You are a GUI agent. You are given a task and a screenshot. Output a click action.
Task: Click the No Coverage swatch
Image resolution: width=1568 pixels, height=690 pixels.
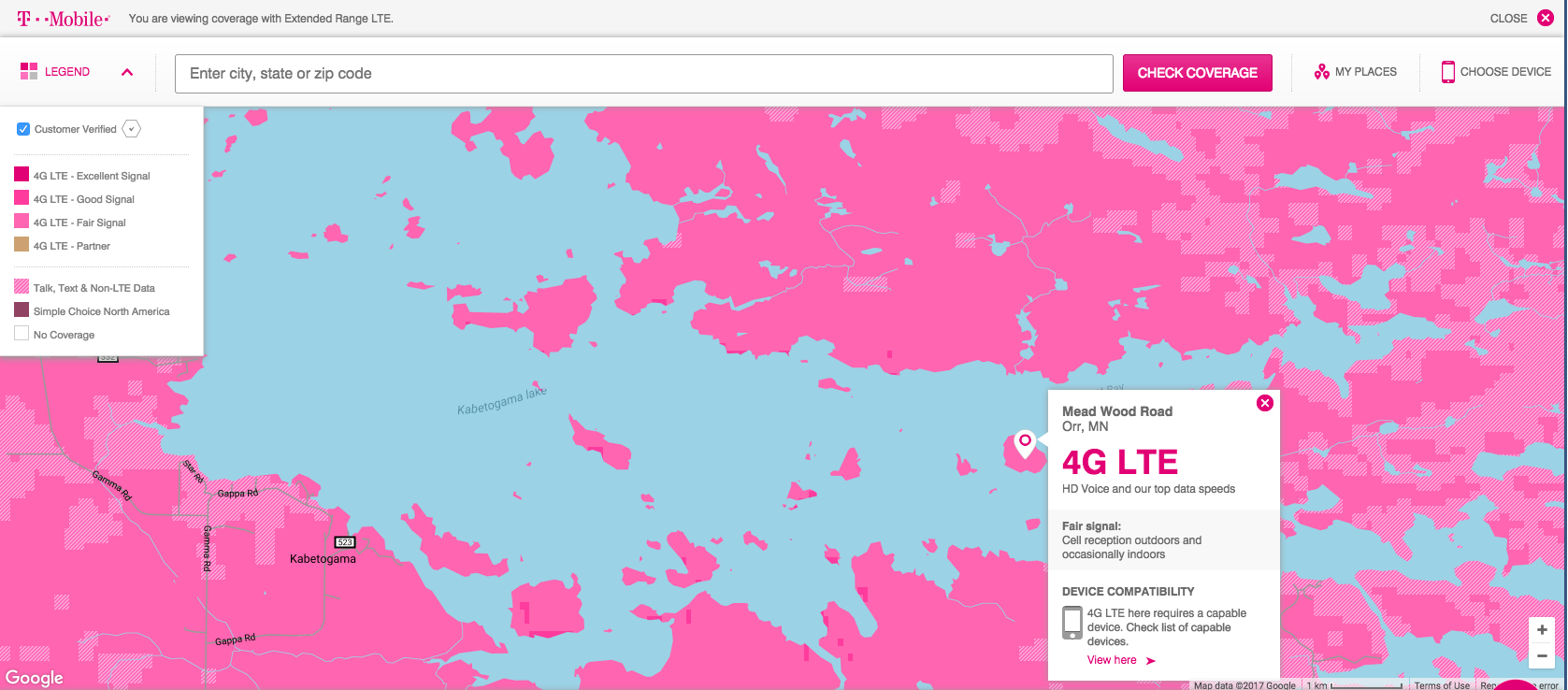point(22,333)
